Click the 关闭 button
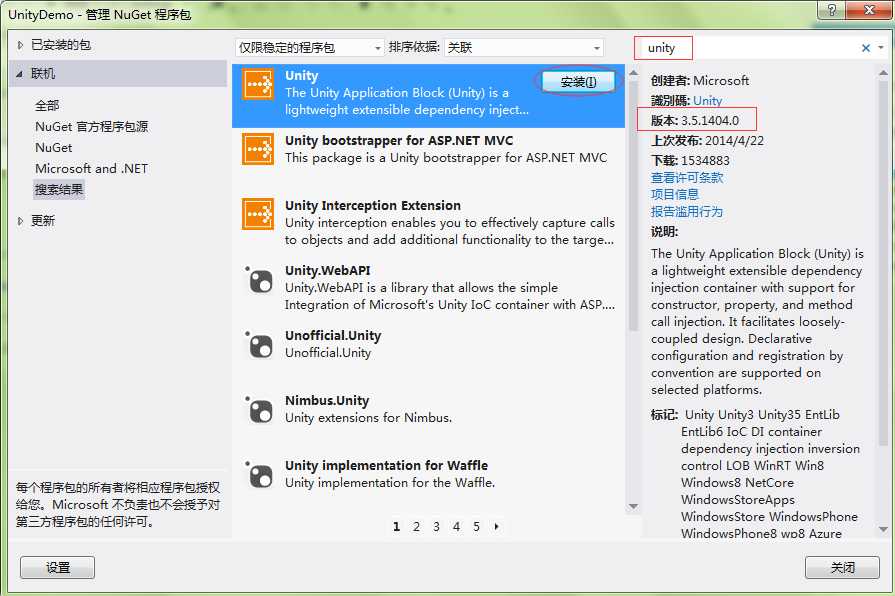Image resolution: width=895 pixels, height=596 pixels. [842, 567]
